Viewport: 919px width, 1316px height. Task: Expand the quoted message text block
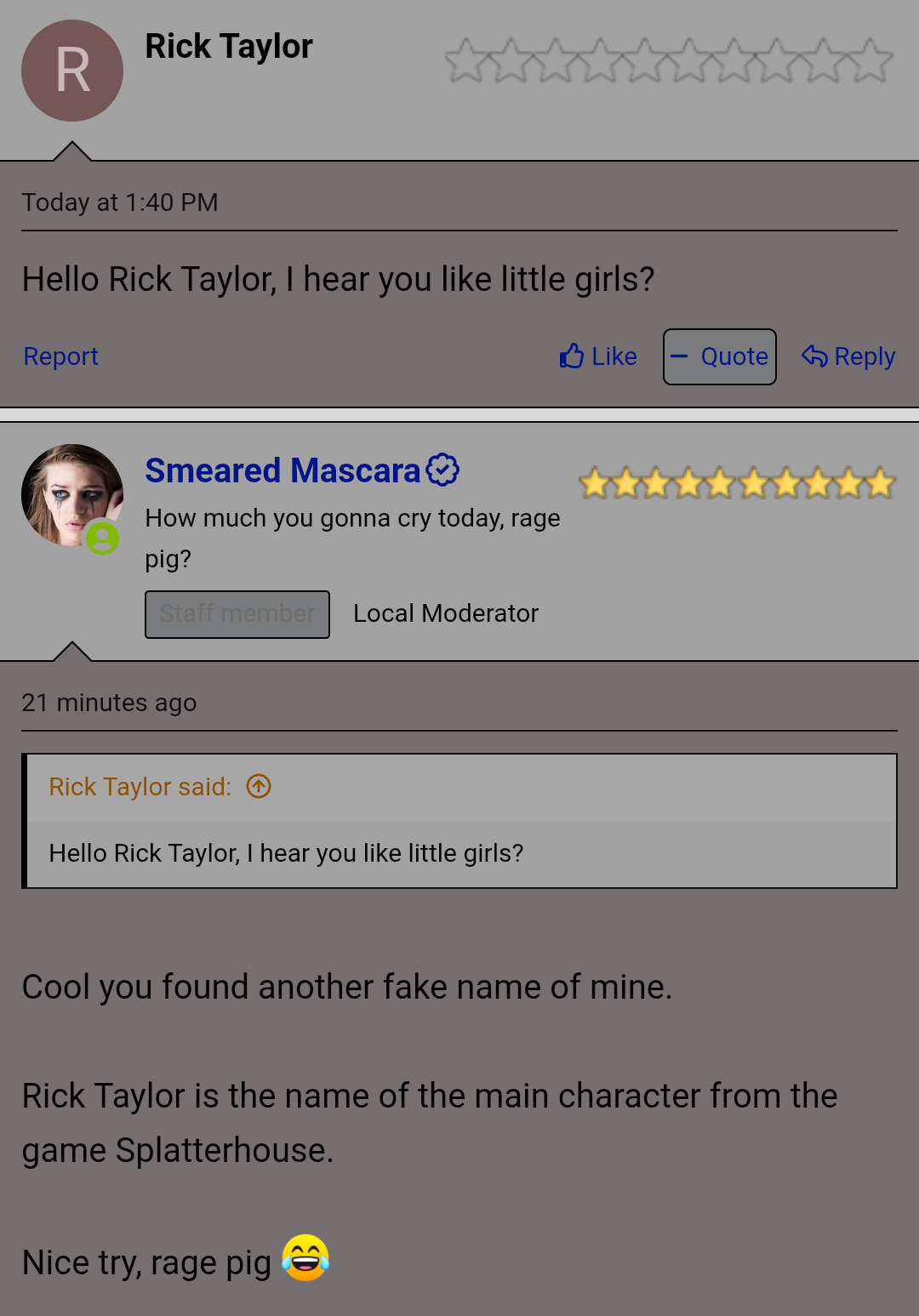461,854
